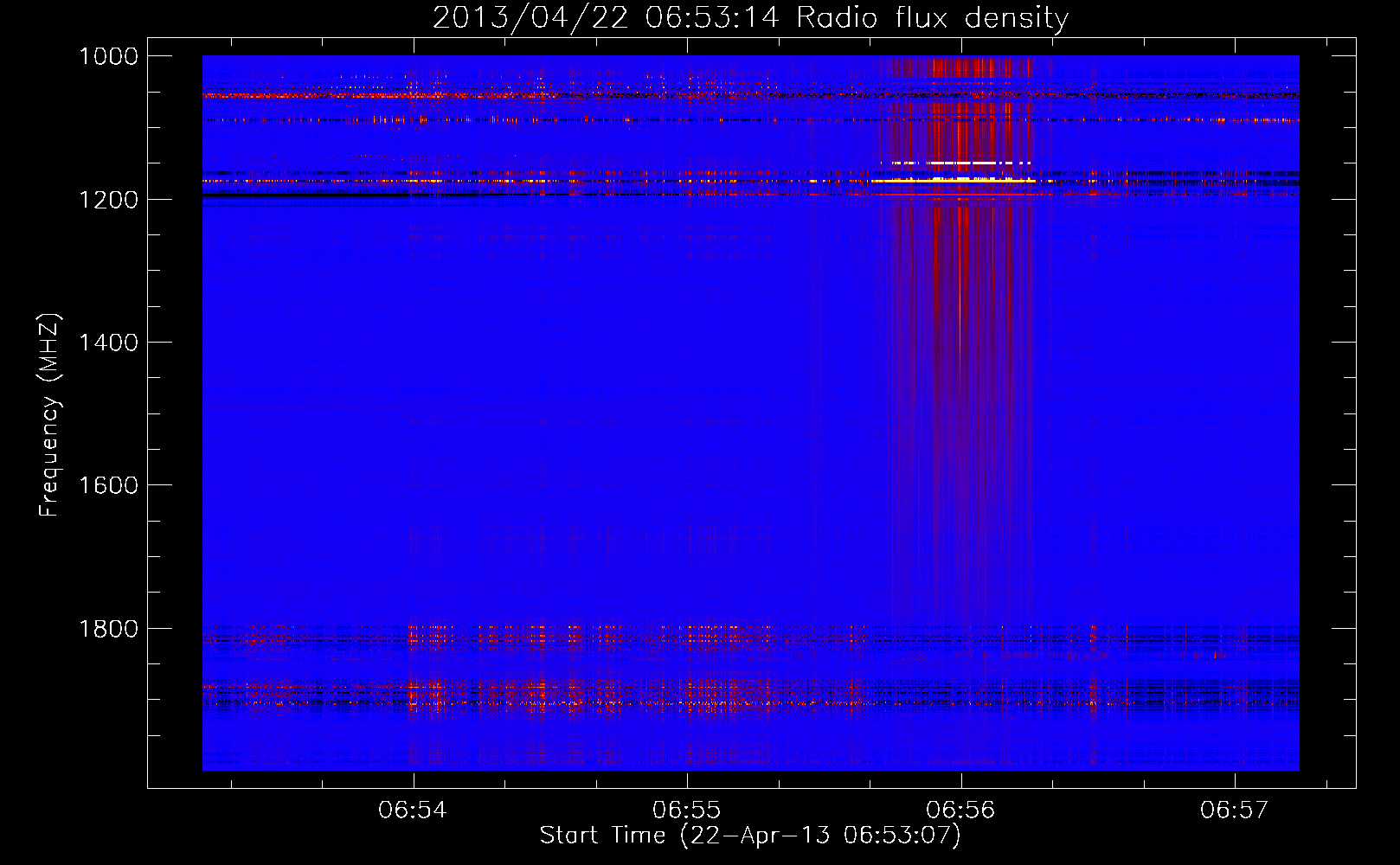Click the "Start Time (22-Apr-13 06:53:07)" label
This screenshot has height=865, width=1400.
pyautogui.click(x=750, y=836)
